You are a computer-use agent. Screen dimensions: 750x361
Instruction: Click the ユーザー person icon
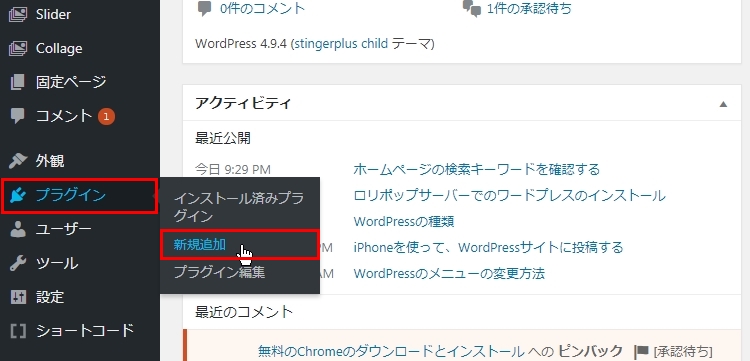(18, 230)
